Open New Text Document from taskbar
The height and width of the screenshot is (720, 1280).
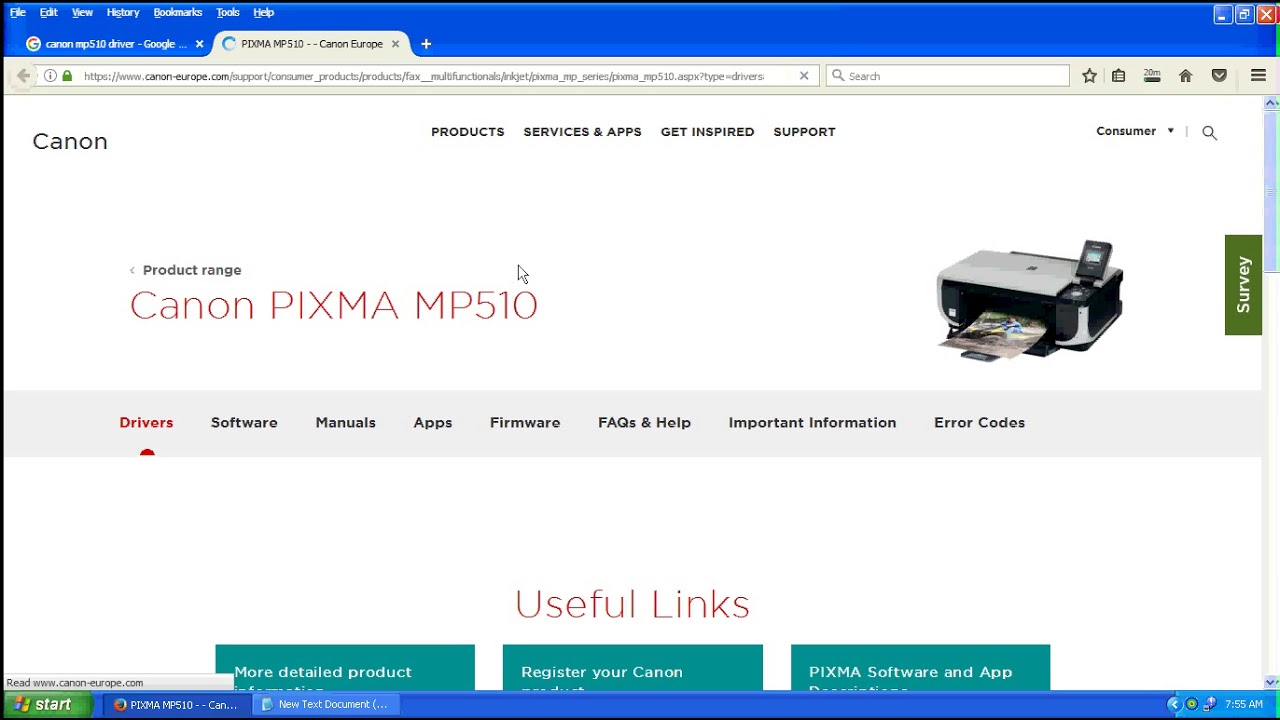click(325, 704)
